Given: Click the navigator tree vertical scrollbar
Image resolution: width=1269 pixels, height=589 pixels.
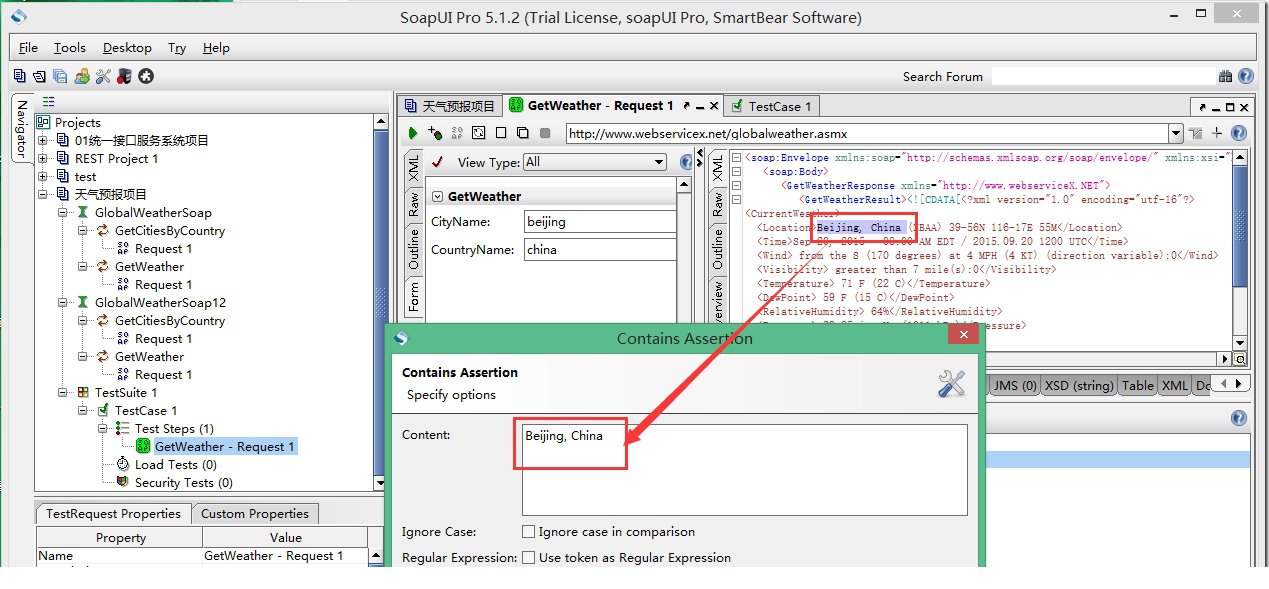Looking at the screenshot, I should [x=380, y=301].
